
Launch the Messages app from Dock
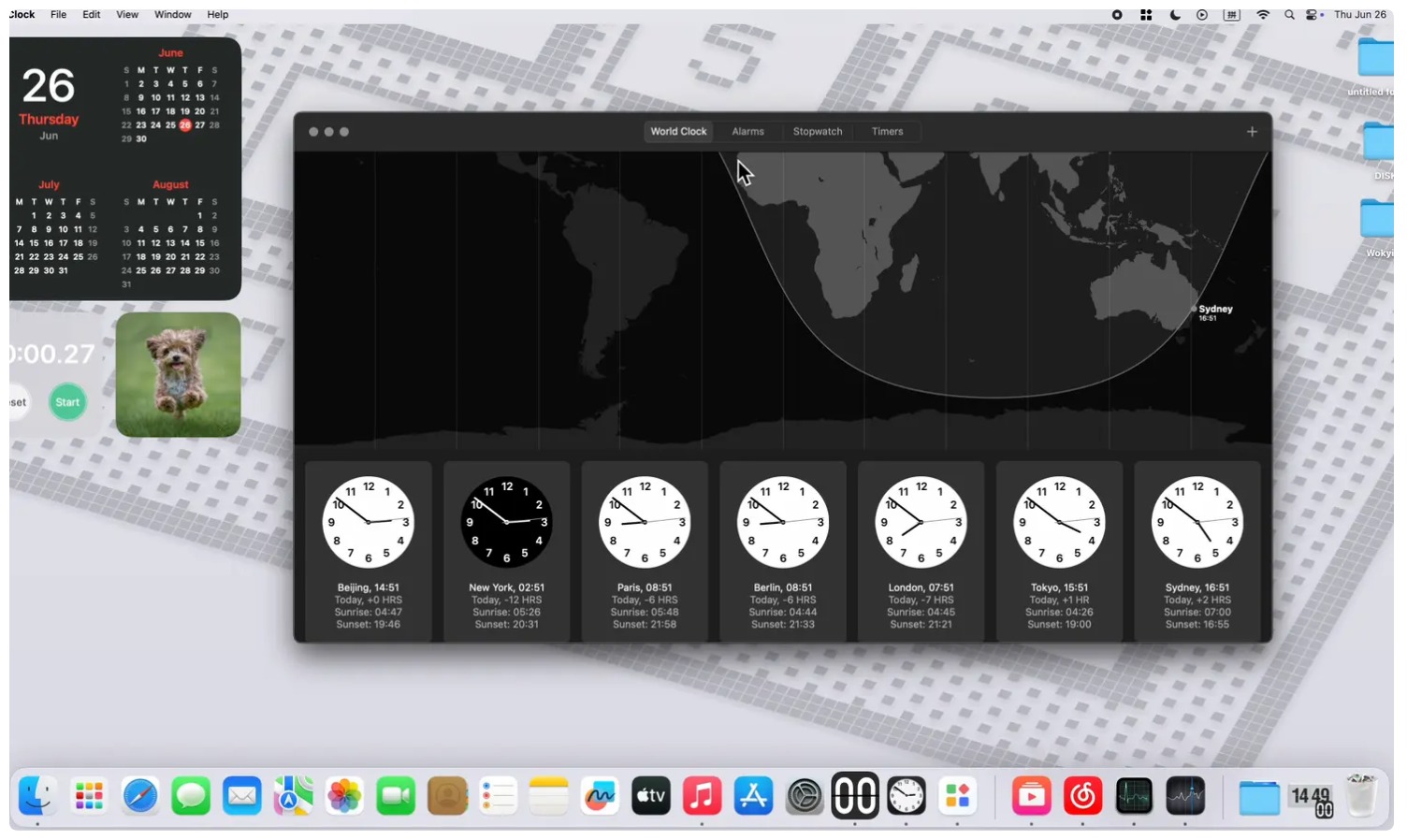[191, 797]
